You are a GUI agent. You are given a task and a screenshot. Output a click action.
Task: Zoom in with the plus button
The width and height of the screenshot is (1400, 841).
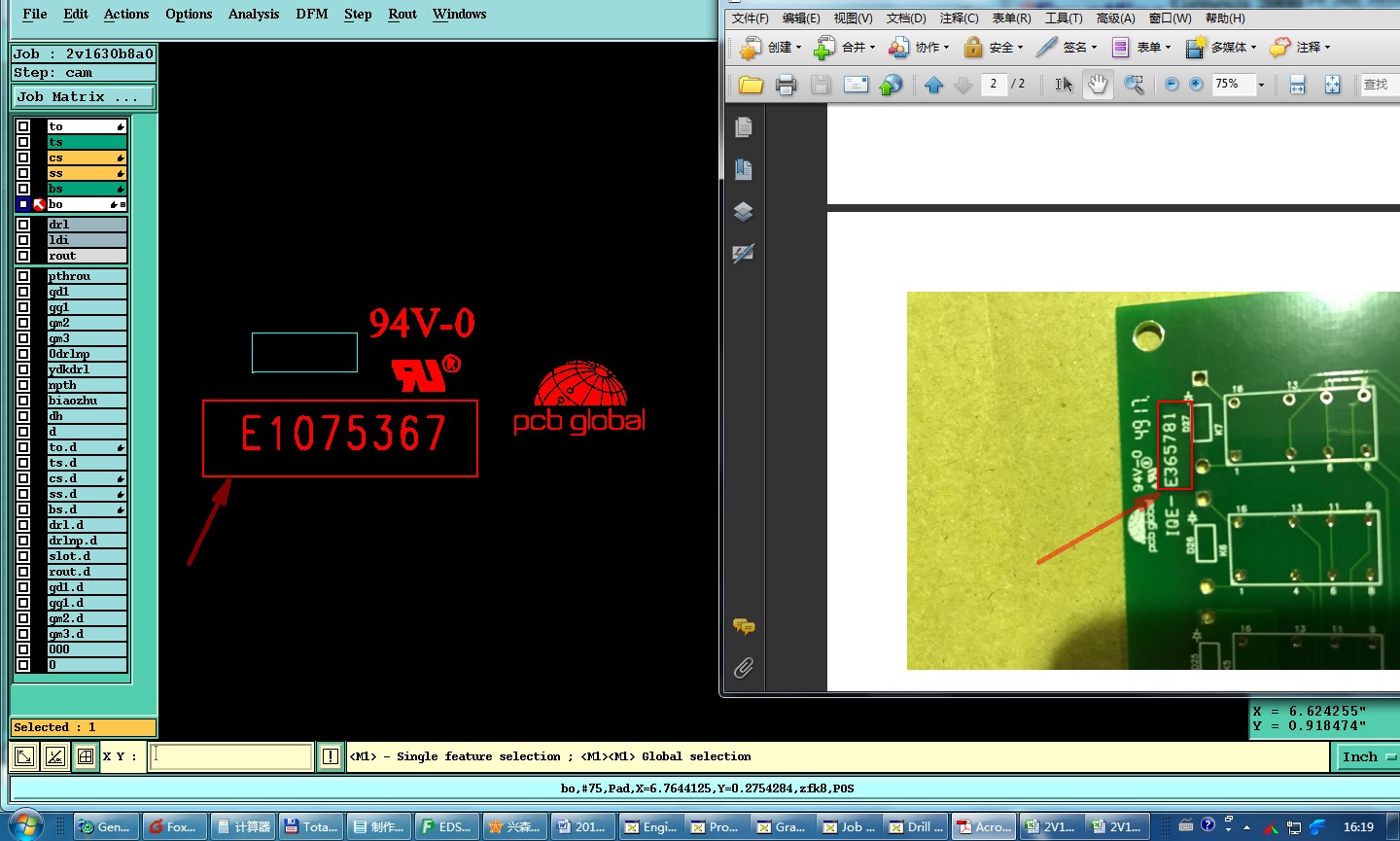pyautogui.click(x=1196, y=85)
